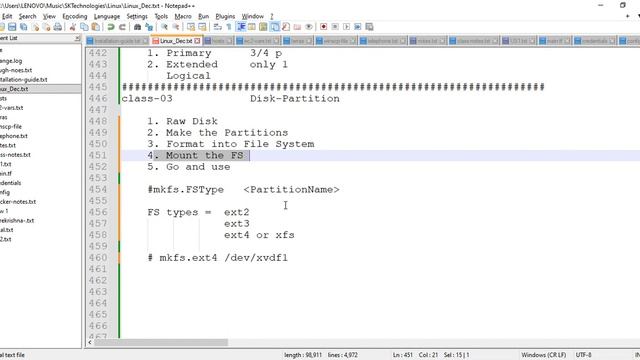Undo the last edit via toolbar
The width and height of the screenshot is (640, 360).
[111, 27]
